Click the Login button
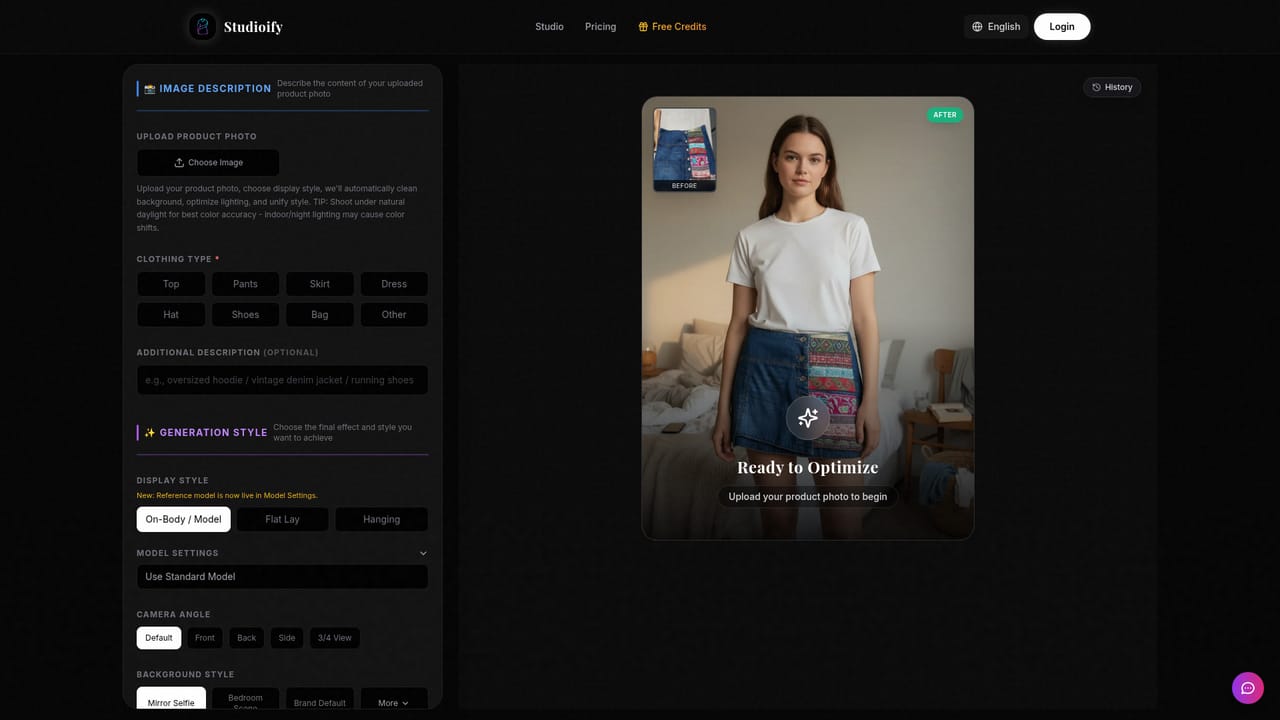 [x=1062, y=27]
